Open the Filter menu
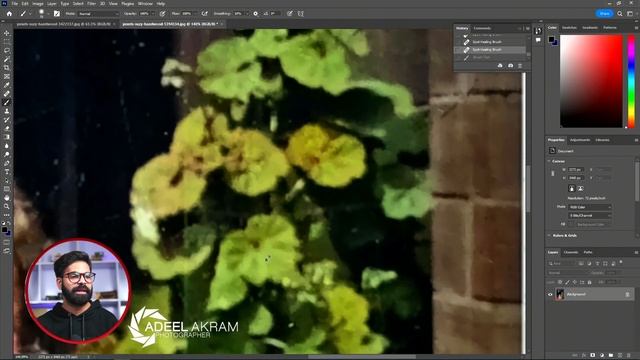The height and width of the screenshot is (360, 640). coord(91,4)
